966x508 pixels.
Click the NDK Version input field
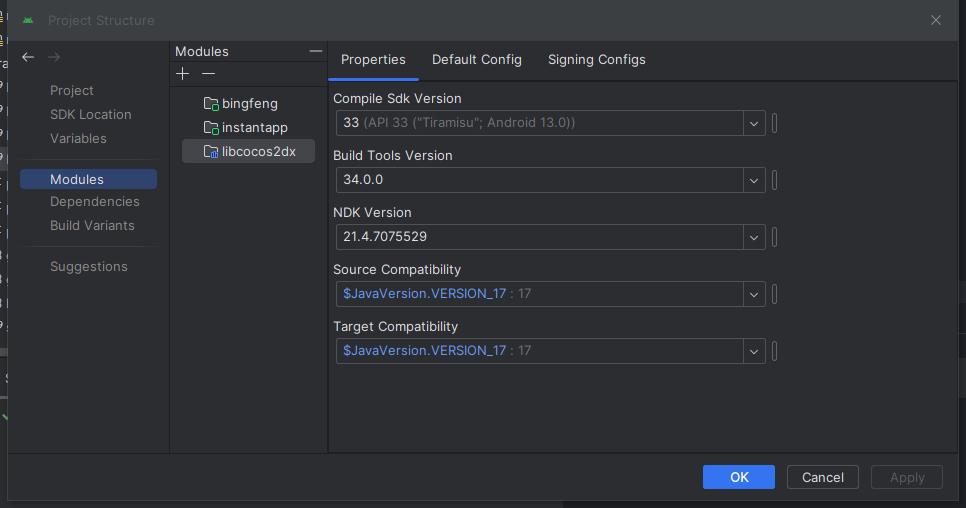click(x=540, y=237)
